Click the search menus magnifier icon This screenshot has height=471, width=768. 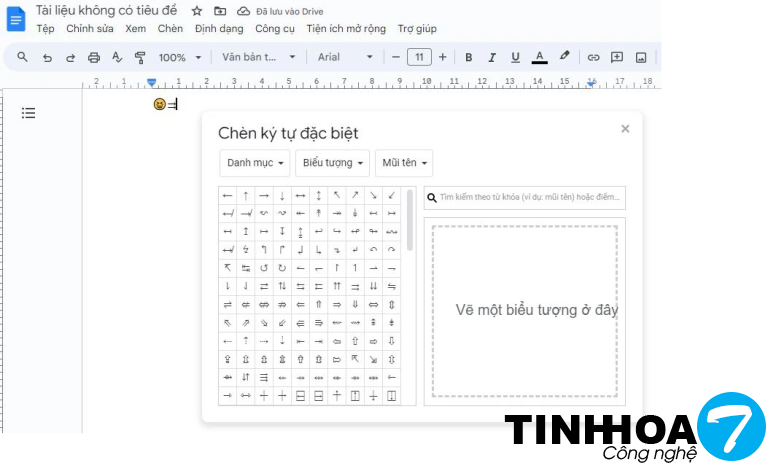coord(22,58)
